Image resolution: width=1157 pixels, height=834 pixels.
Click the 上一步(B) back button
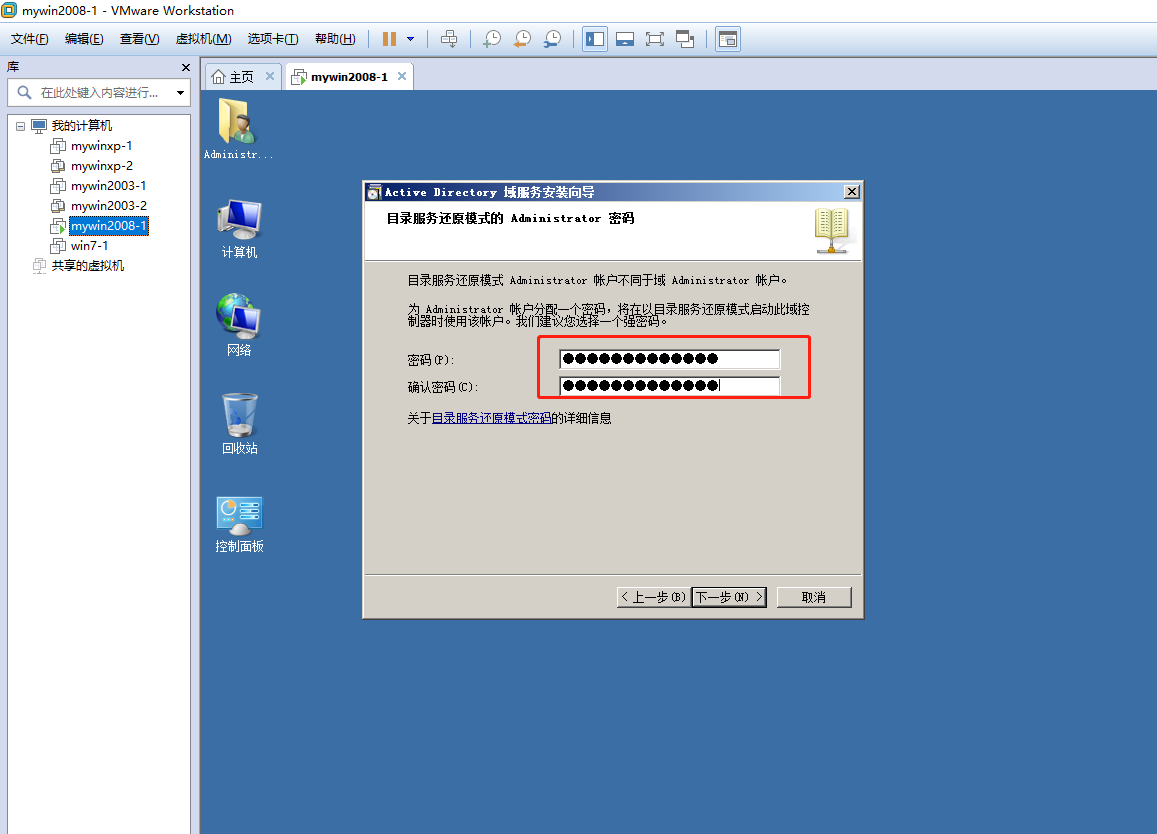[653, 597]
